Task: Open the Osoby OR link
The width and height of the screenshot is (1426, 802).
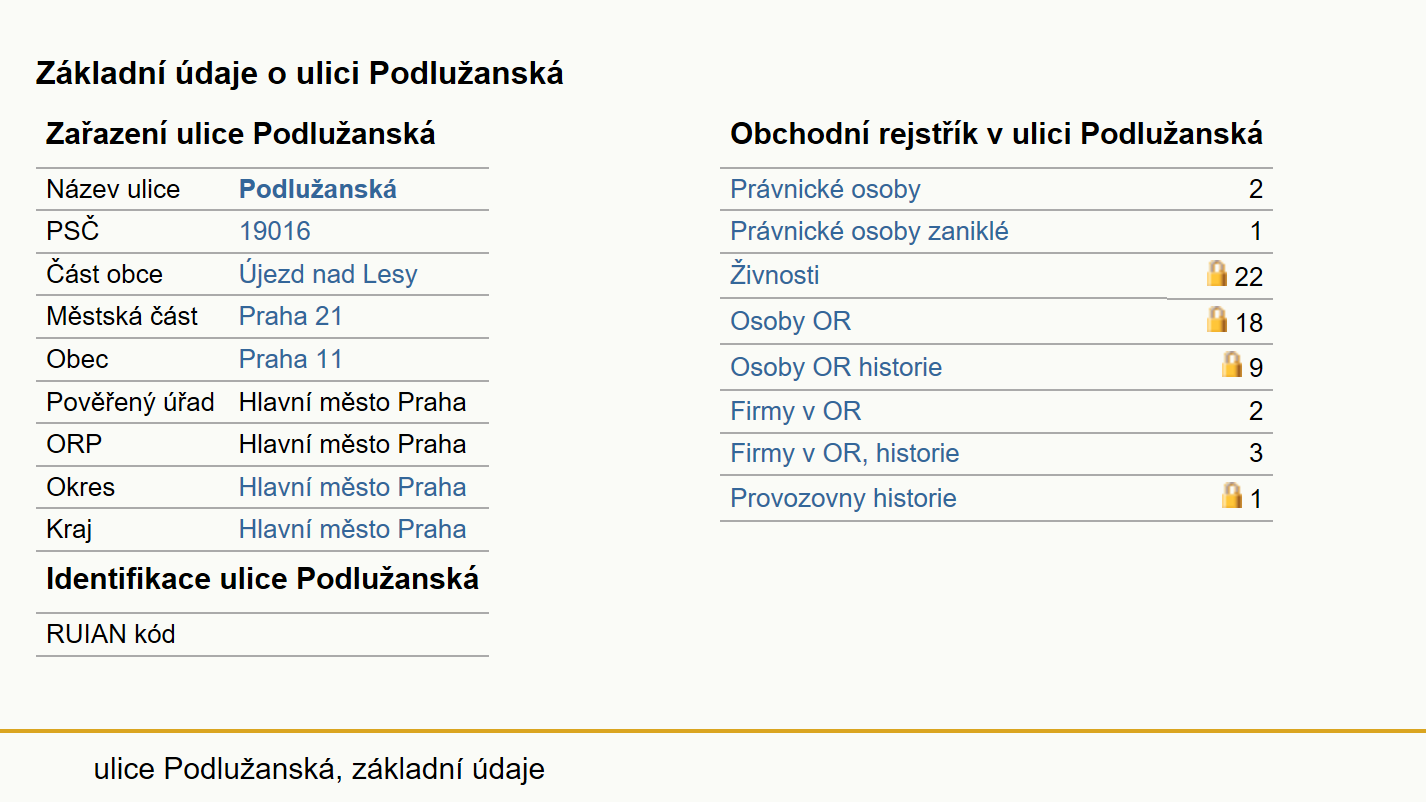Action: [791, 321]
